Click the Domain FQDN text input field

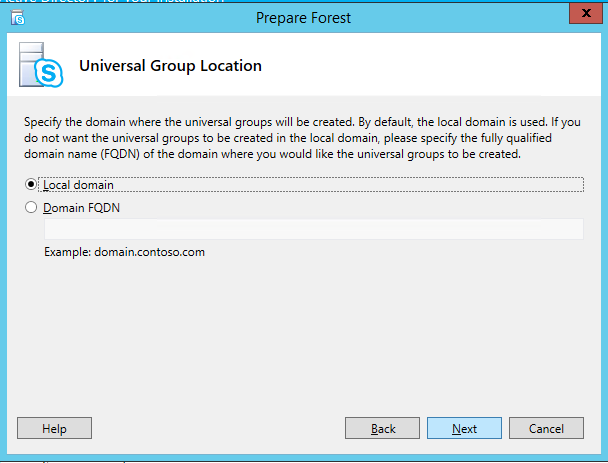click(x=313, y=230)
